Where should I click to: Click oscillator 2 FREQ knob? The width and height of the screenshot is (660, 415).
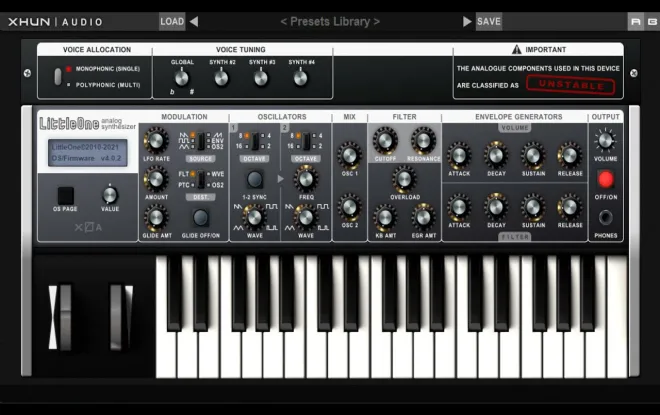click(x=306, y=179)
